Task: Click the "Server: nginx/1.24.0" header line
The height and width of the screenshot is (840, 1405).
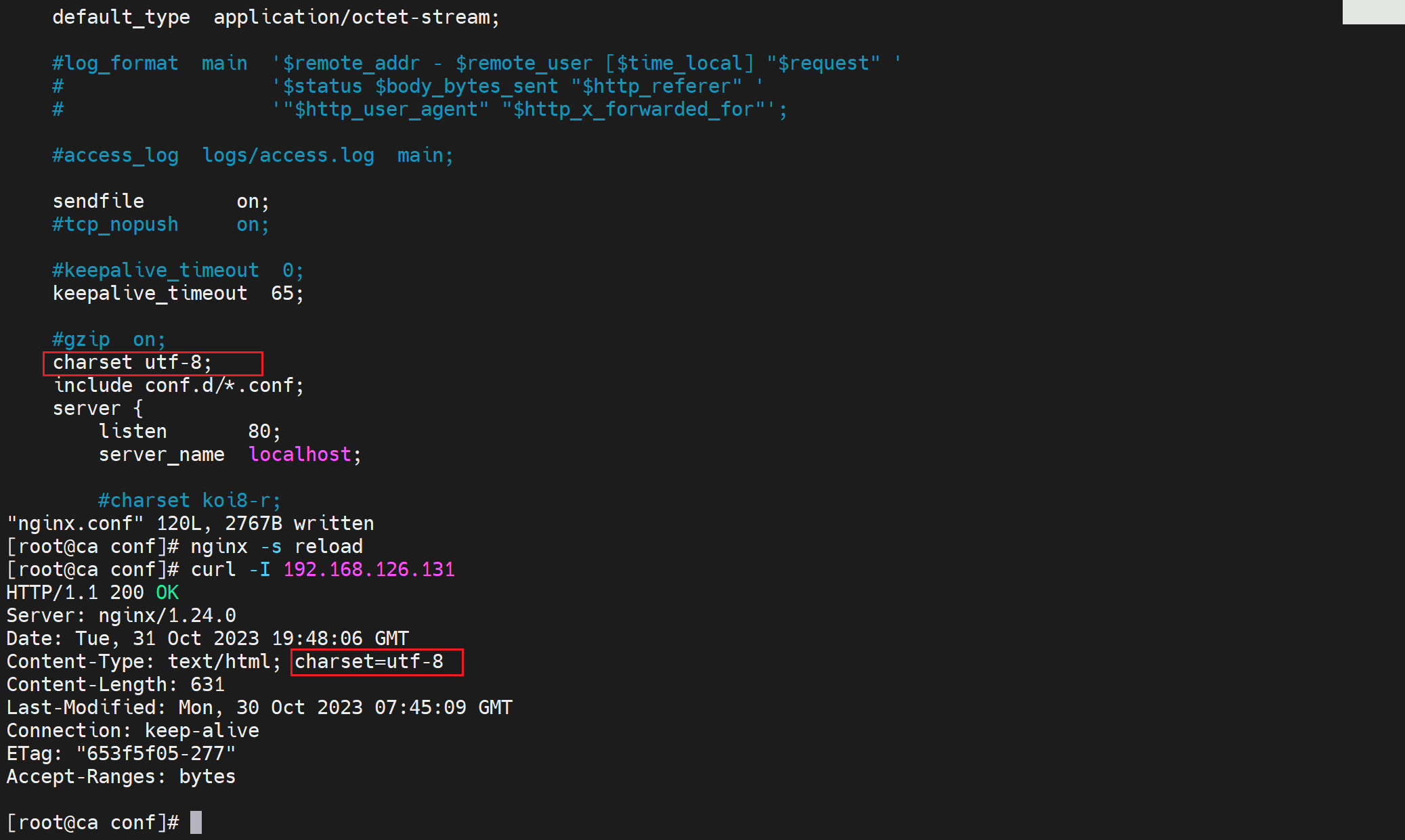Action: 121,615
